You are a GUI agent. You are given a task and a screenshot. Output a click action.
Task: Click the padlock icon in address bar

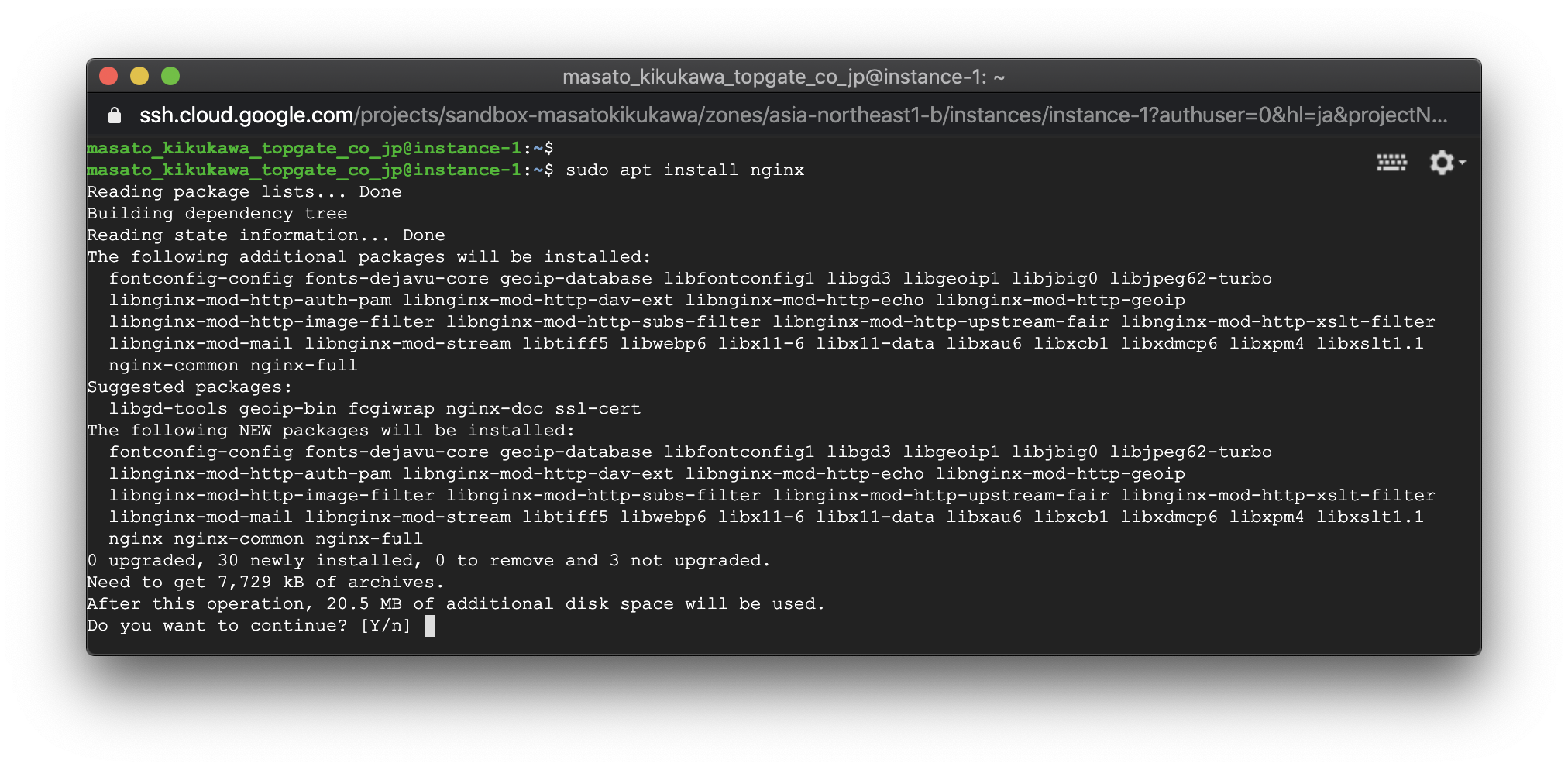(x=115, y=115)
